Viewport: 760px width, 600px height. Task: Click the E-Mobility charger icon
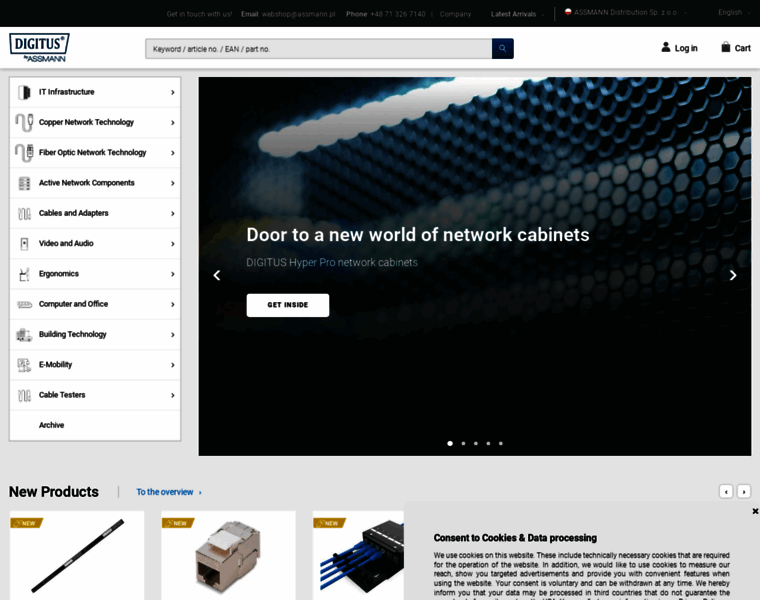click(24, 365)
